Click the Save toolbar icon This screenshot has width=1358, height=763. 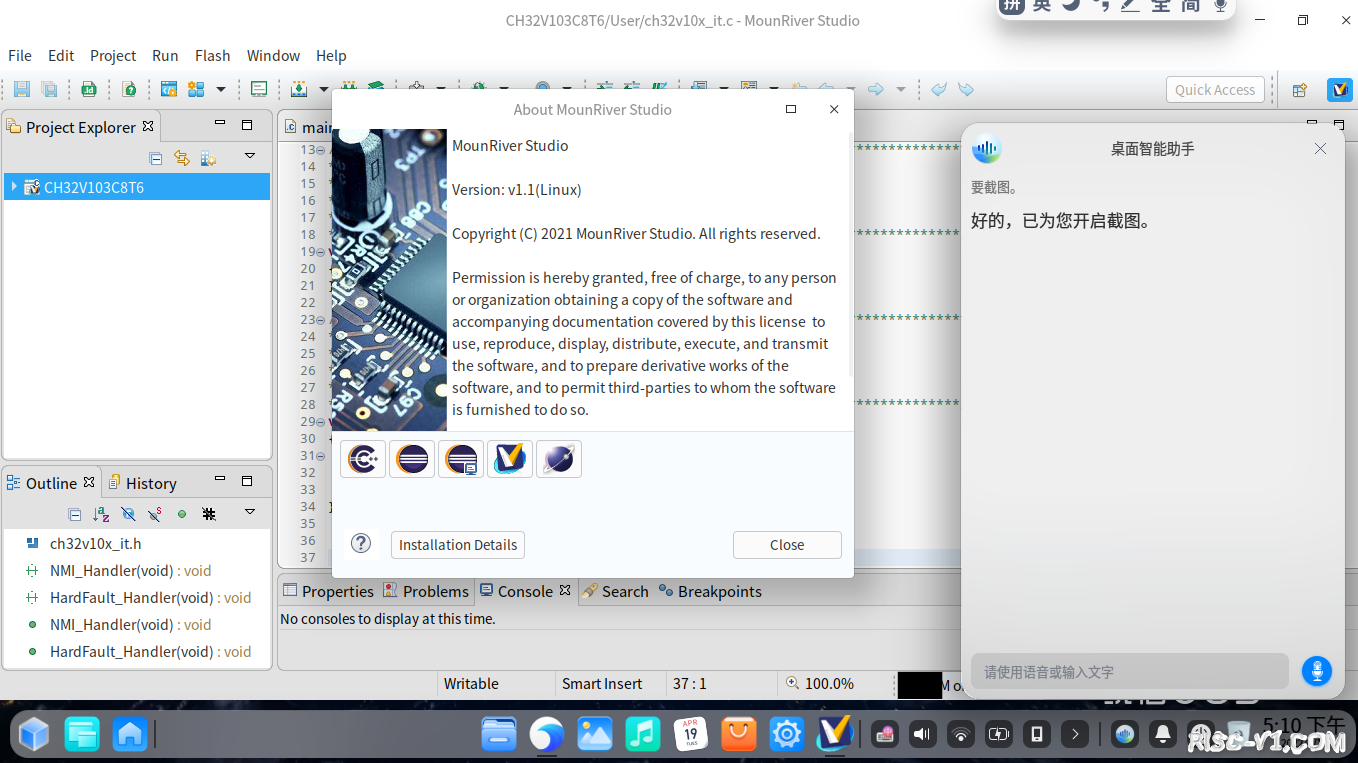(21, 89)
